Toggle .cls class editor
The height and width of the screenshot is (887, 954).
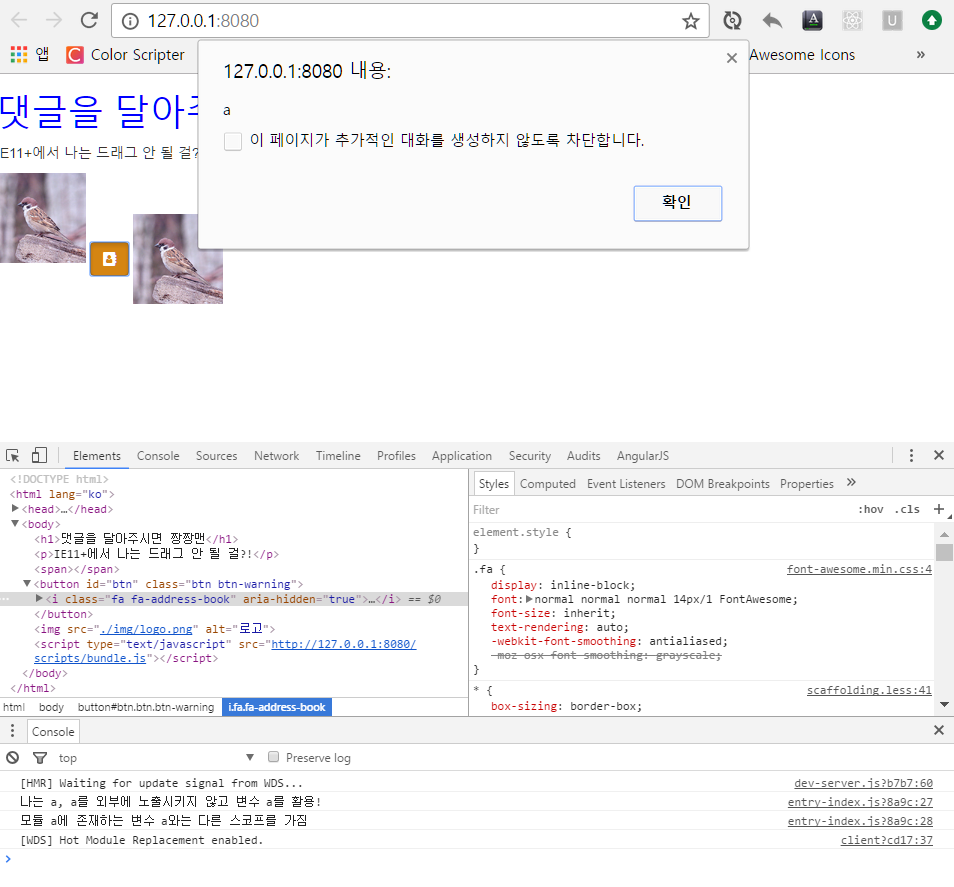(x=907, y=509)
